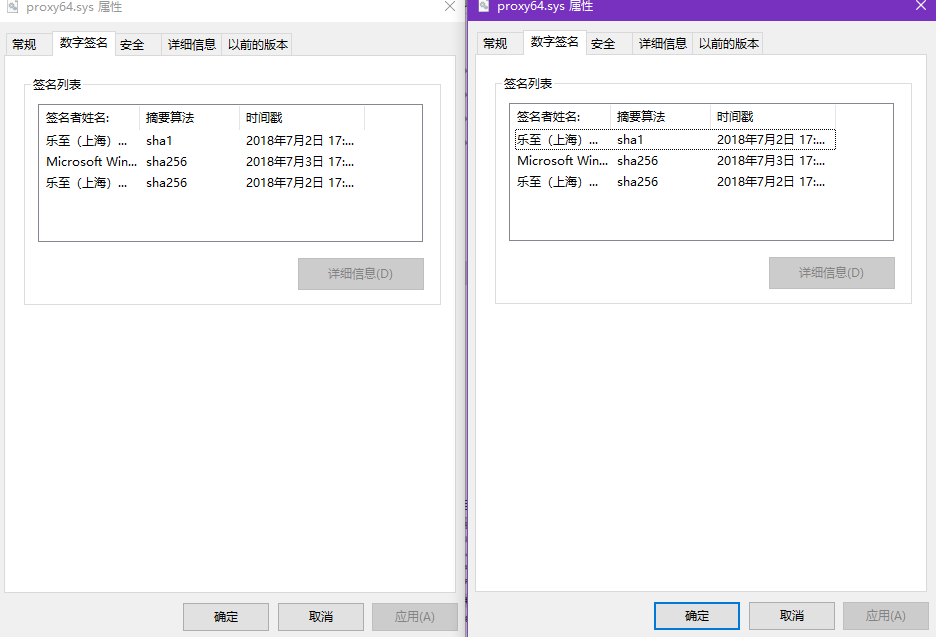Cancel with 取消 in left window
Image resolution: width=936 pixels, height=637 pixels.
pyautogui.click(x=321, y=617)
